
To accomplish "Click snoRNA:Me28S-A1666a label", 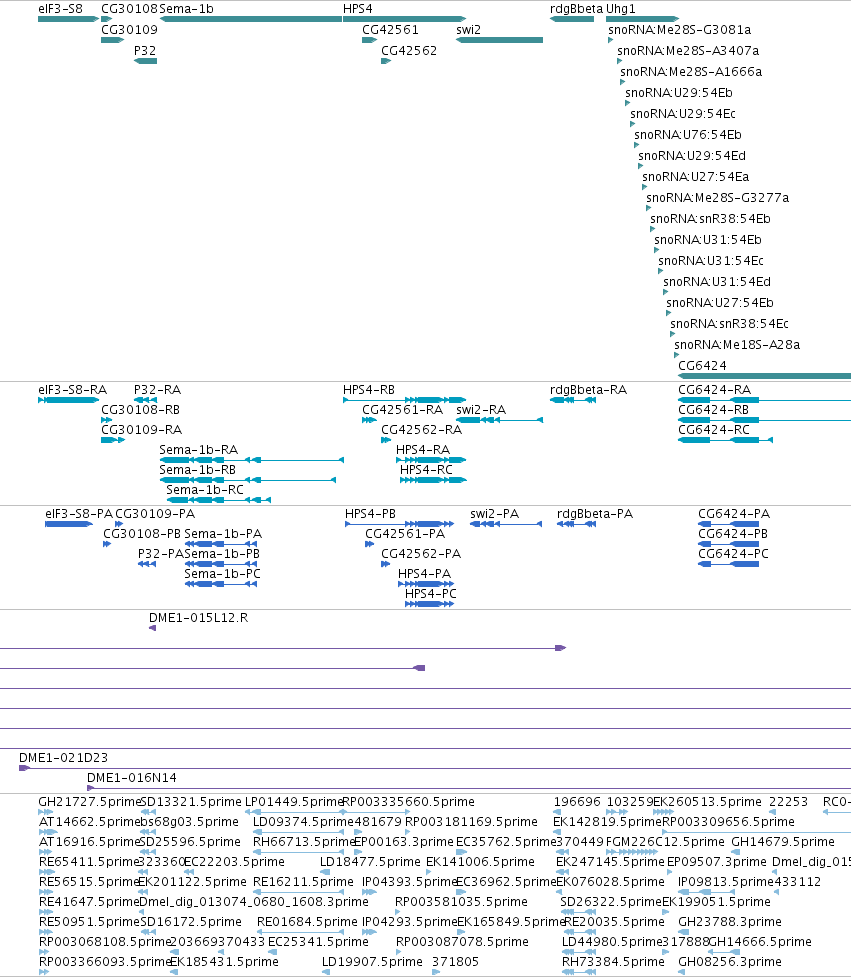I will [x=691, y=72].
